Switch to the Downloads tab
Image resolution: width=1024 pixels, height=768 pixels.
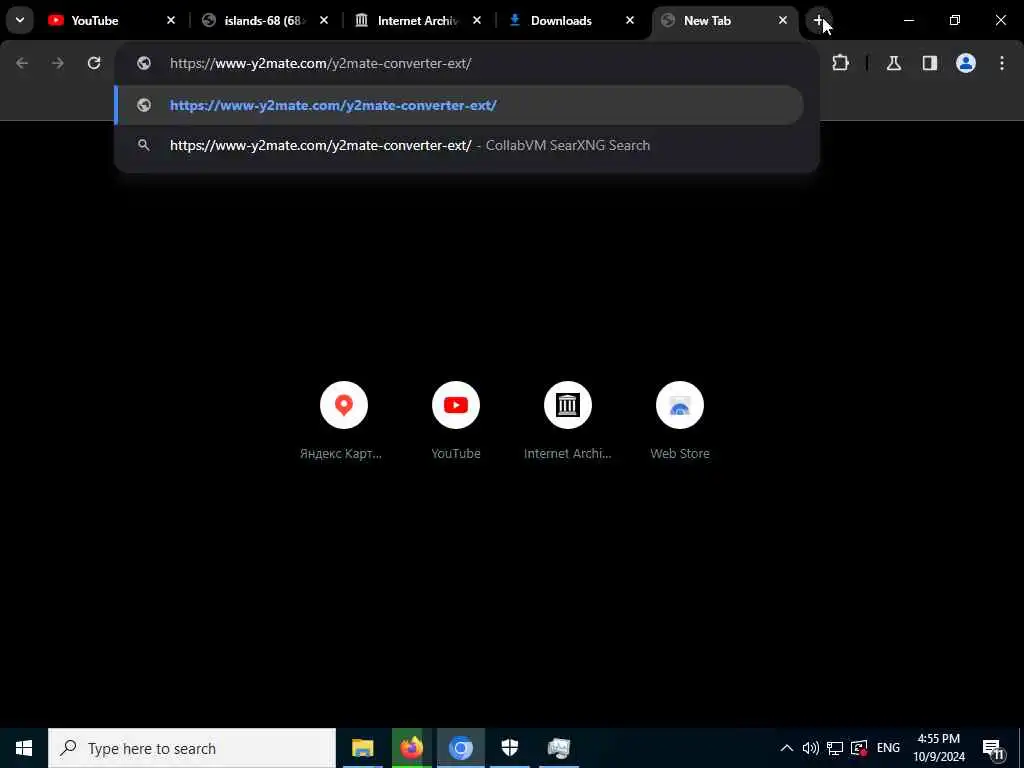coord(571,20)
